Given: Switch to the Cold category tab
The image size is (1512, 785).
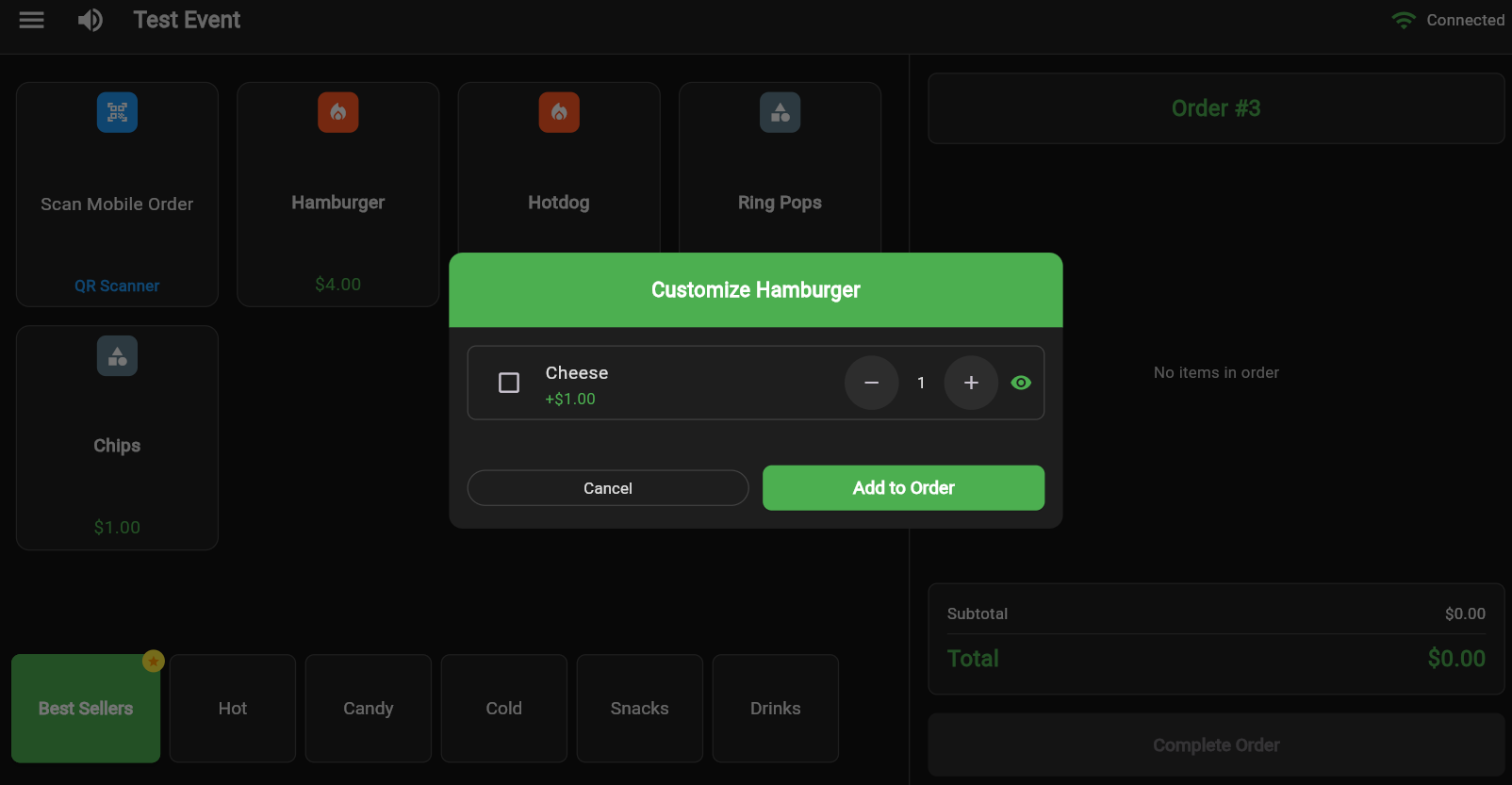Looking at the screenshot, I should pyautogui.click(x=504, y=709).
